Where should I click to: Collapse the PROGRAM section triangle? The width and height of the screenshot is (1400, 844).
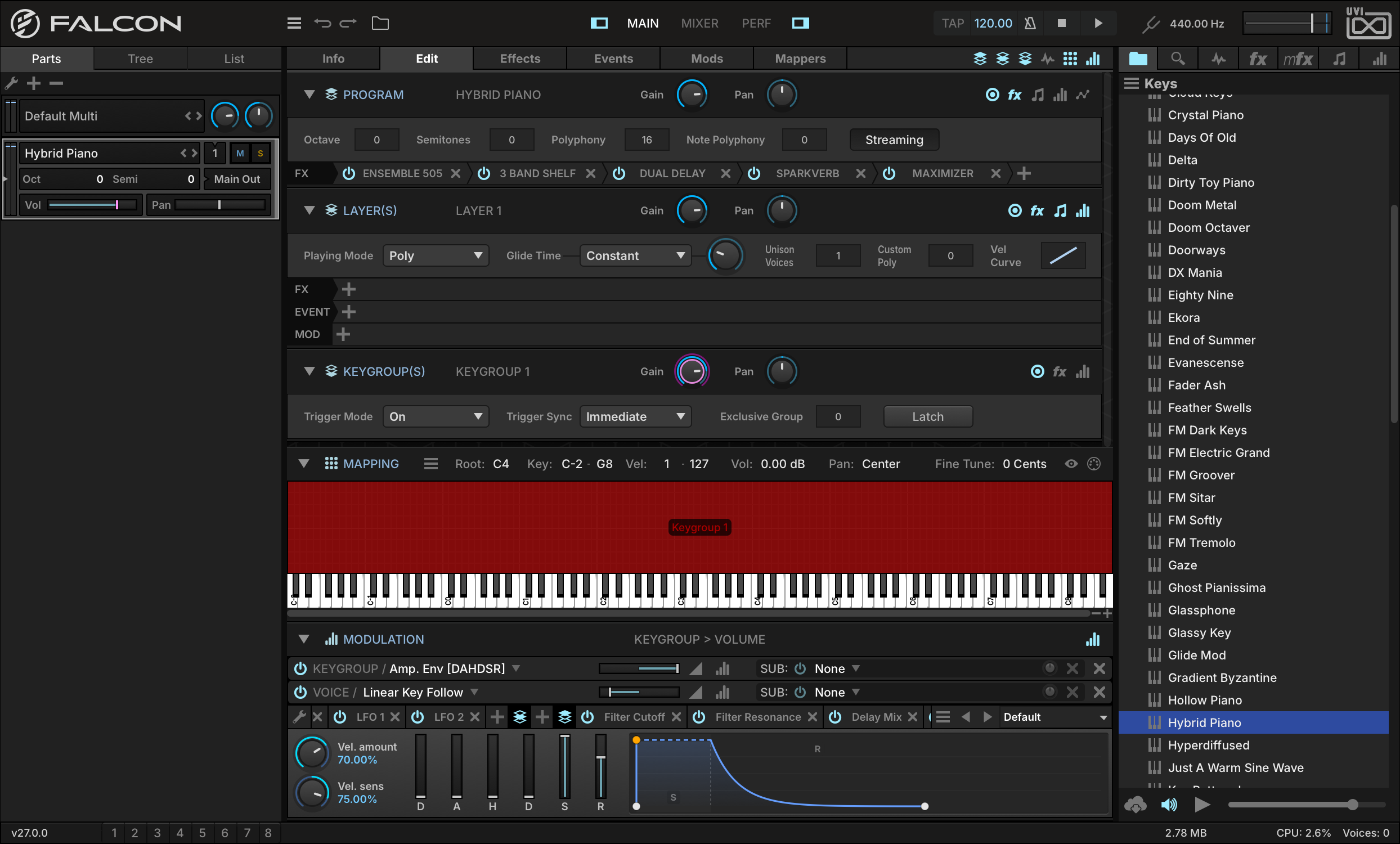(x=309, y=95)
